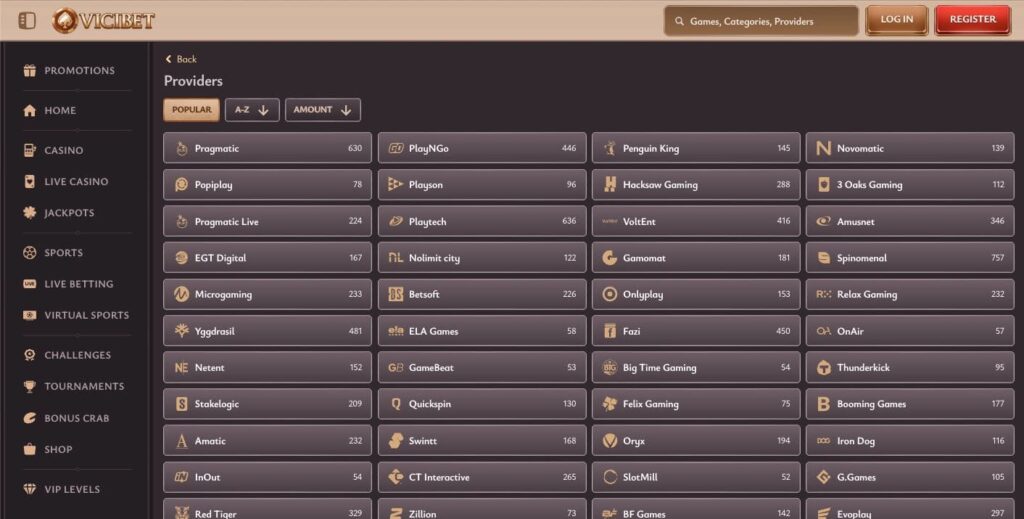Go back using the Back chevron
The height and width of the screenshot is (519, 1024).
coord(169,59)
